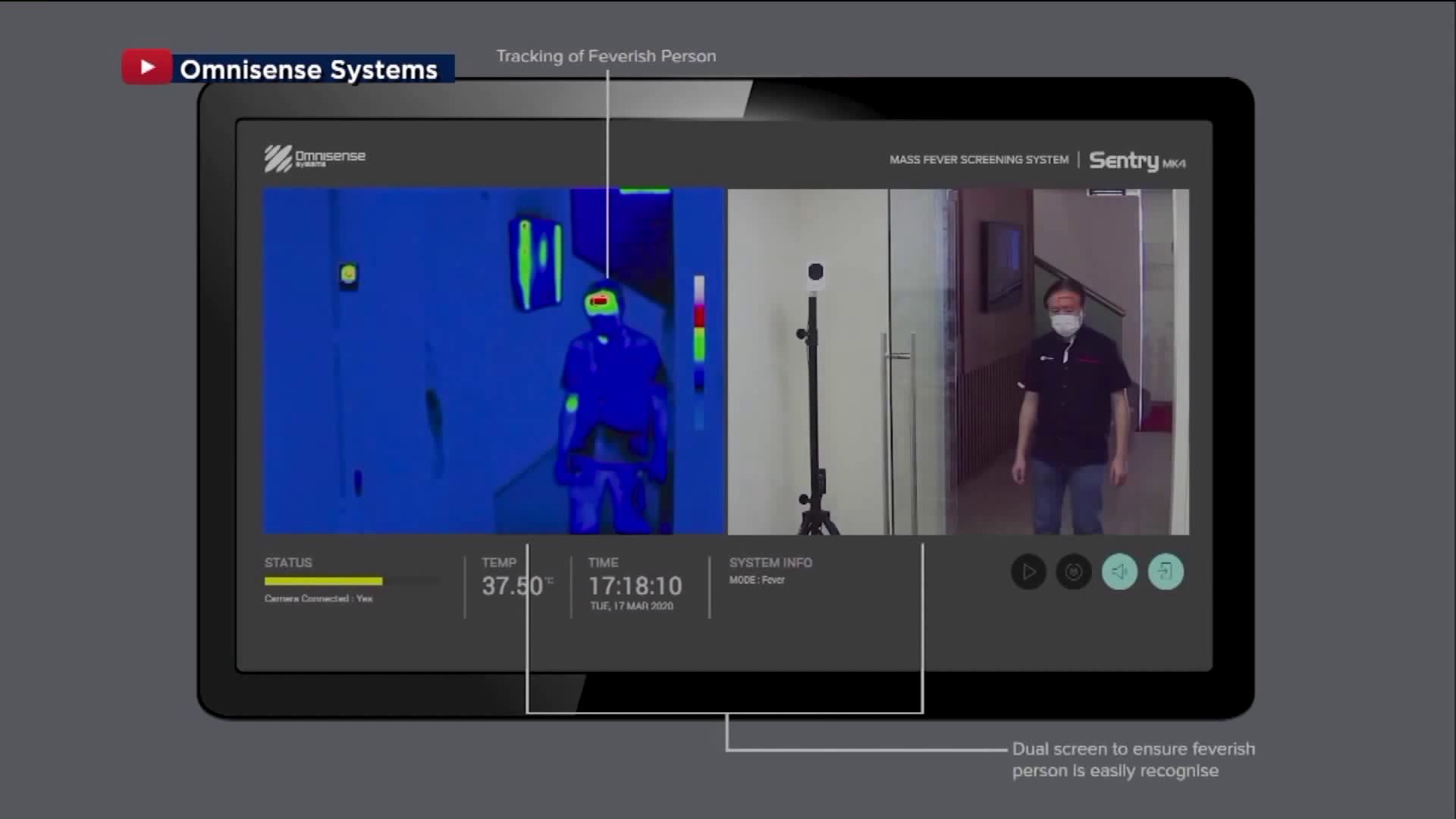Click the Mass Fever Screening System label
This screenshot has width=1456, height=819.
pos(978,160)
